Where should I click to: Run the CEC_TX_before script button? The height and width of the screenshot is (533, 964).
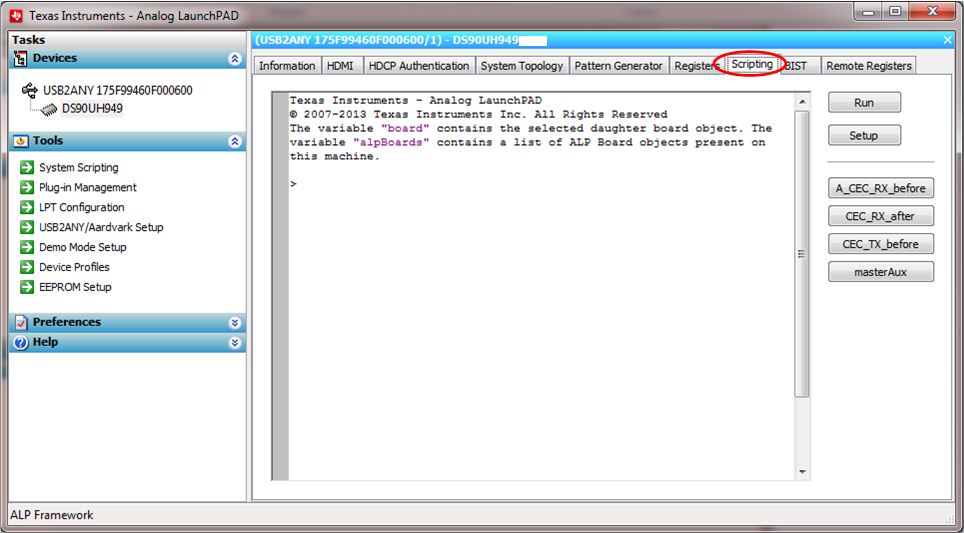[x=881, y=244]
